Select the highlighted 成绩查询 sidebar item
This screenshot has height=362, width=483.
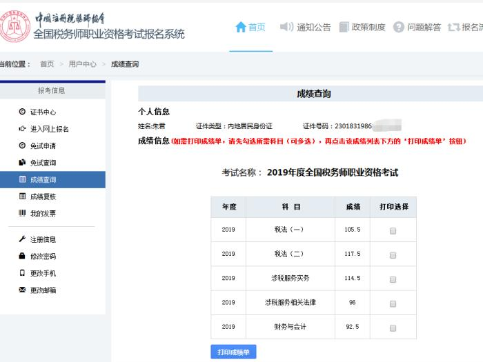click(x=53, y=180)
